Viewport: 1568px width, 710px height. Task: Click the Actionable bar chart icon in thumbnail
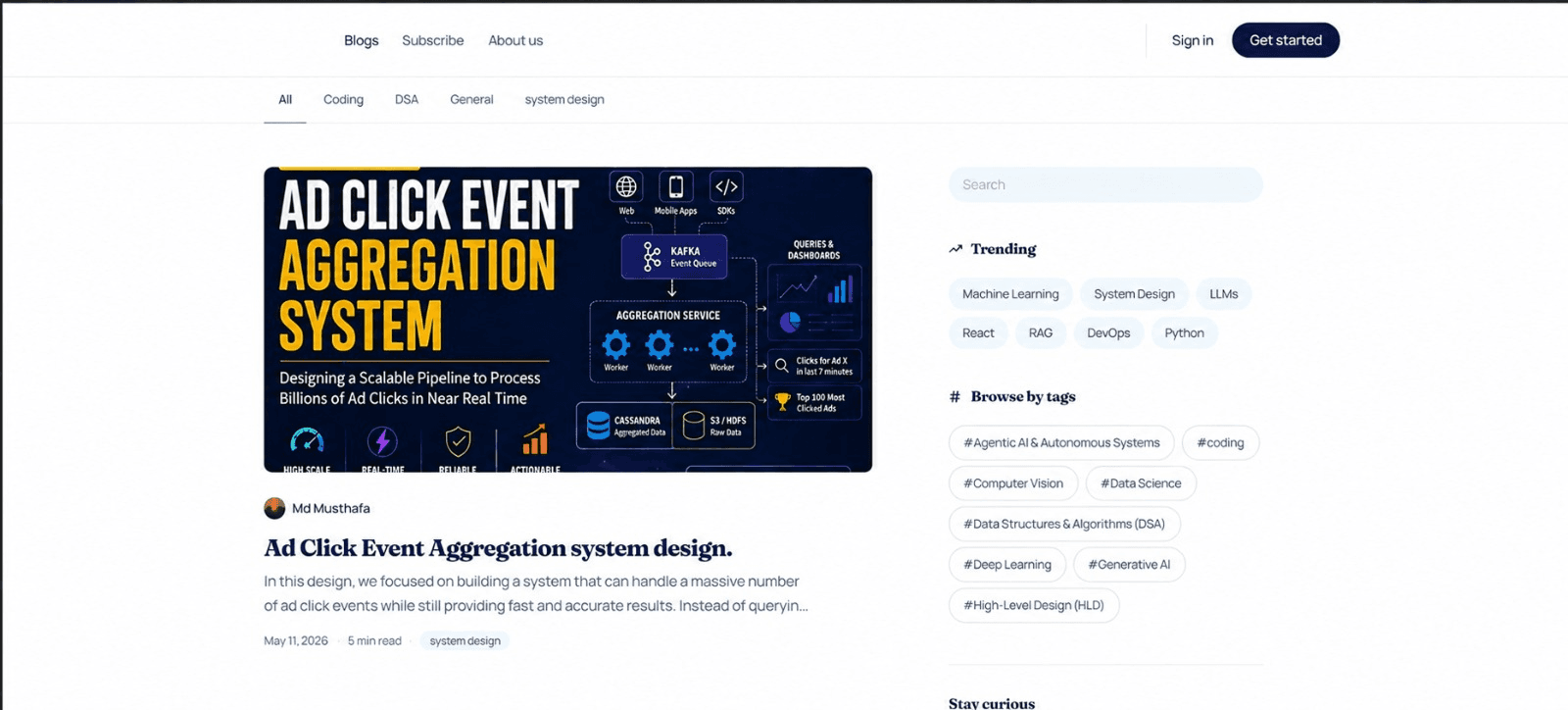pos(535,440)
